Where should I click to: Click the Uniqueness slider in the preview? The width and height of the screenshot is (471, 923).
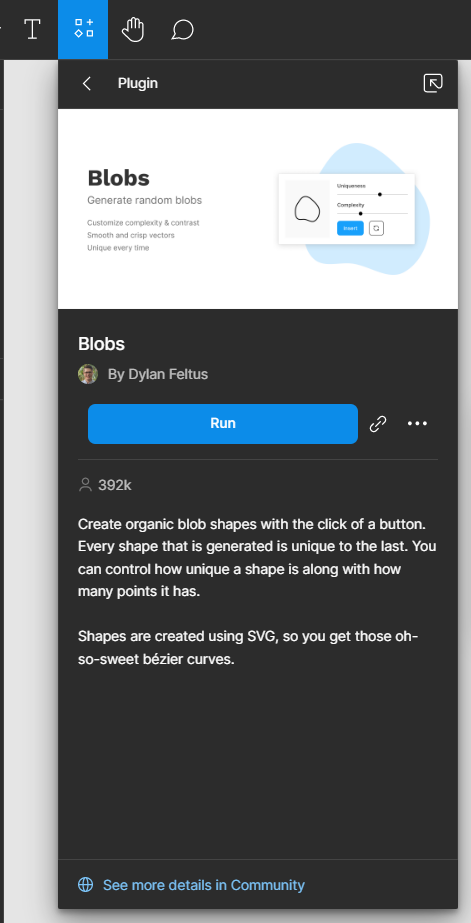click(372, 194)
